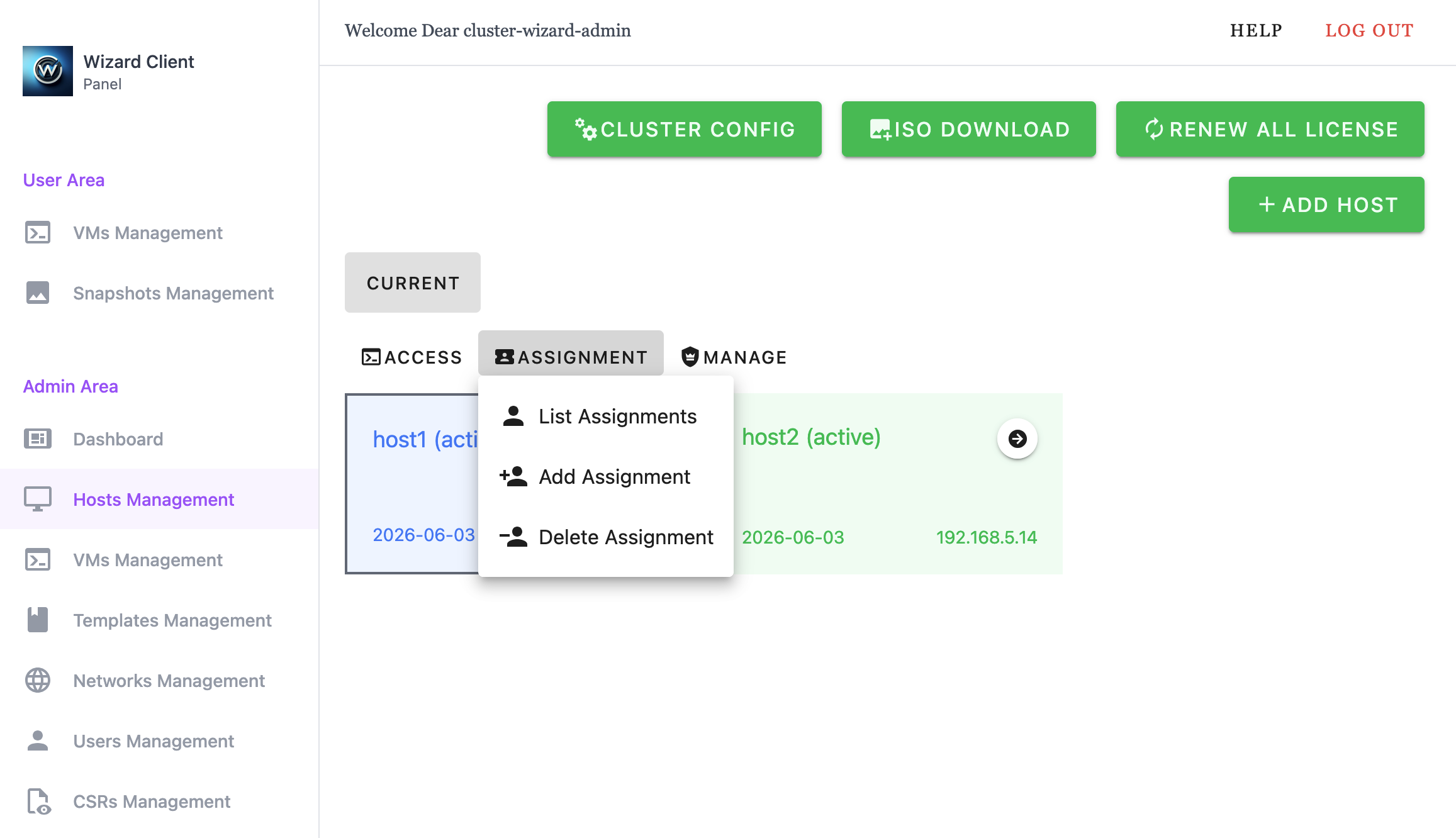Click the Users Management person icon
The image size is (1456, 838).
coord(38,740)
